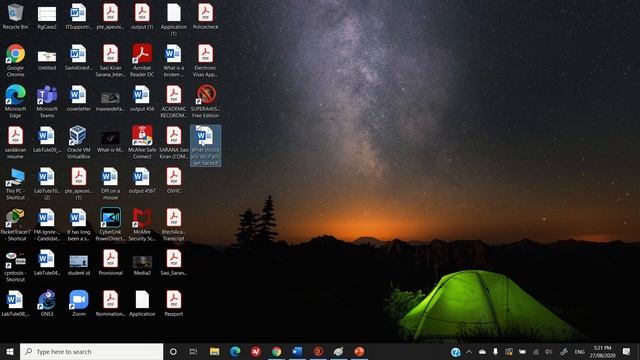Viewport: 640px width, 360px height.
Task: Select 'It has long been a s...' document
Action: coord(78,224)
